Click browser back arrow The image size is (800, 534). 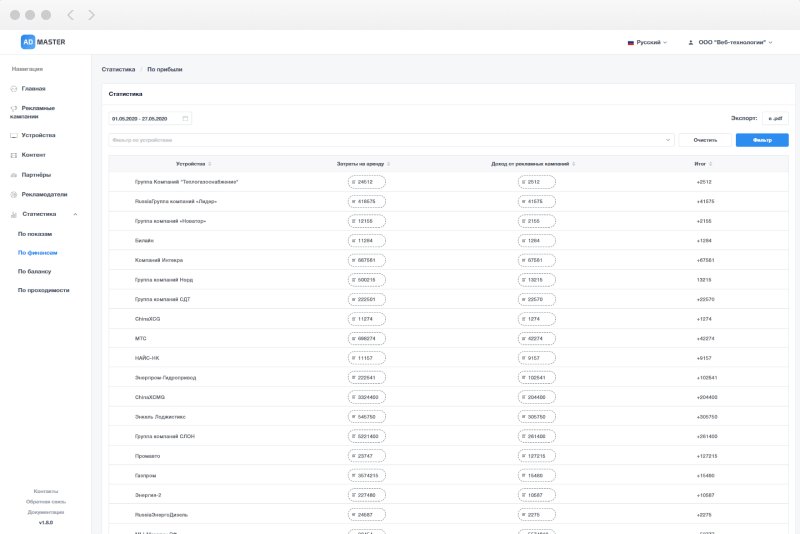70,15
